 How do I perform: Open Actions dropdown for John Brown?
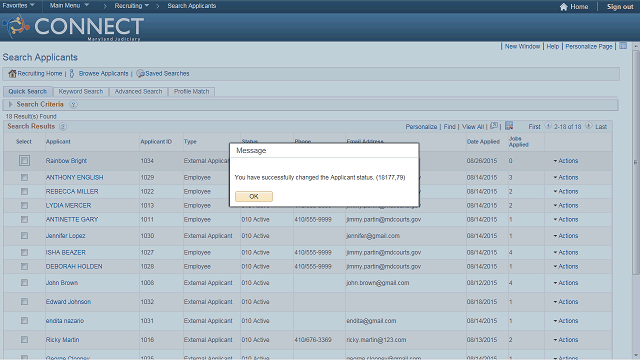566,283
